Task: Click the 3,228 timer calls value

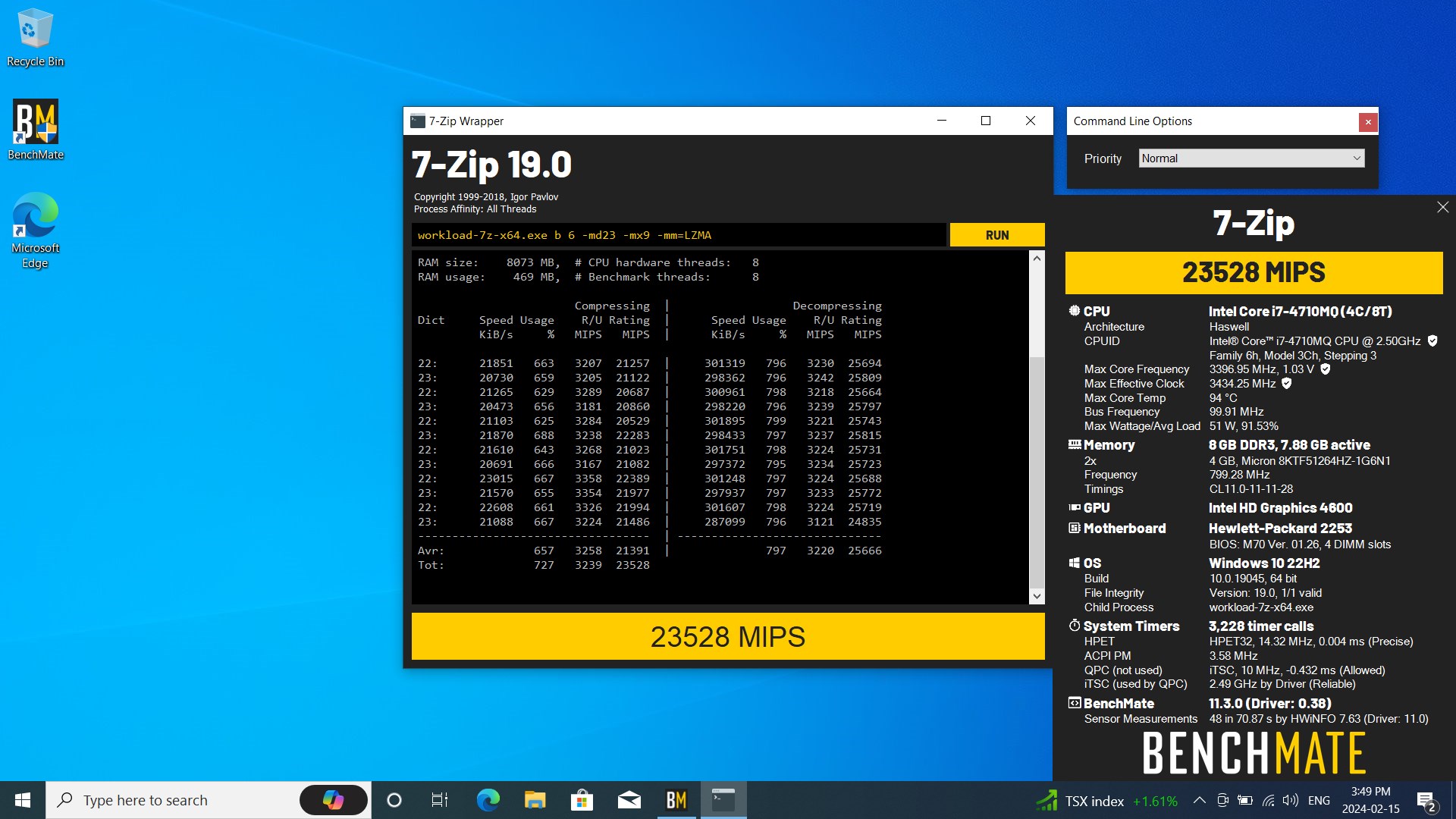Action: pyautogui.click(x=1261, y=626)
